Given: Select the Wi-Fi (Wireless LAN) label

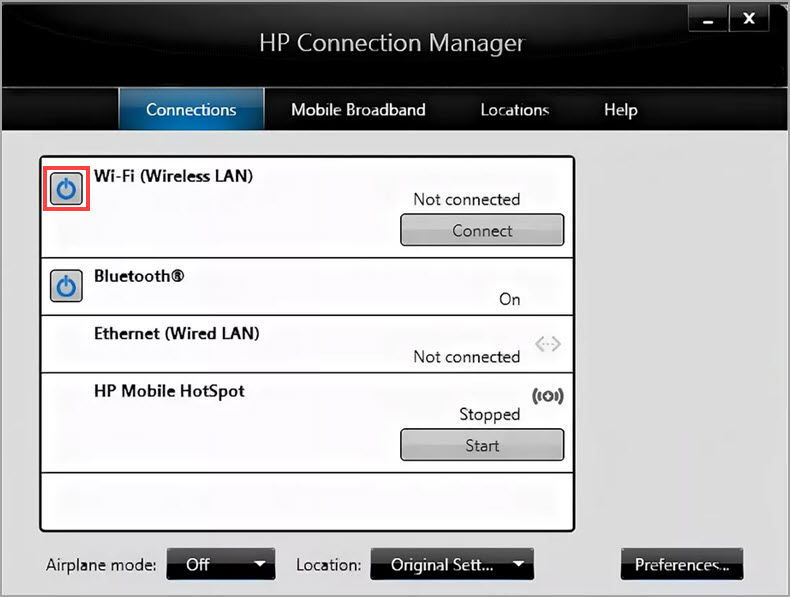Looking at the screenshot, I should click(x=173, y=176).
